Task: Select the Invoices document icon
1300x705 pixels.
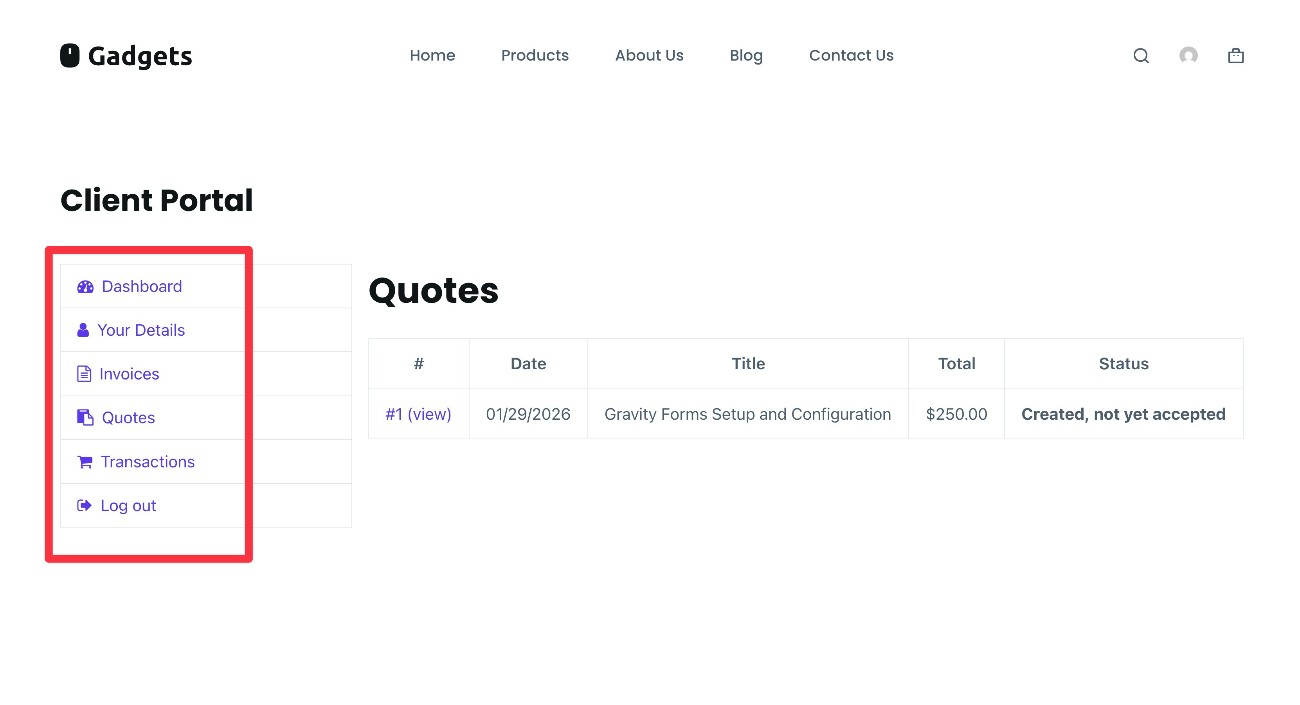Action: [x=83, y=373]
